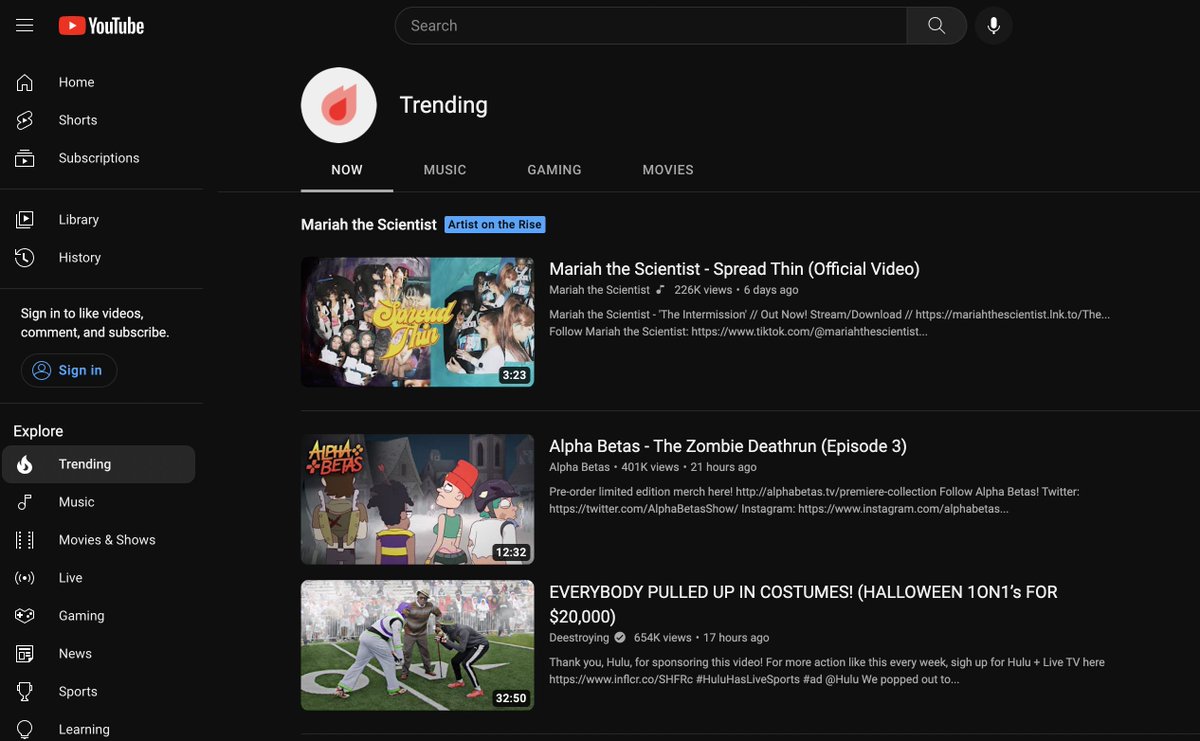Click the Subscriptions icon in sidebar
This screenshot has width=1200, height=741.
(x=25, y=158)
